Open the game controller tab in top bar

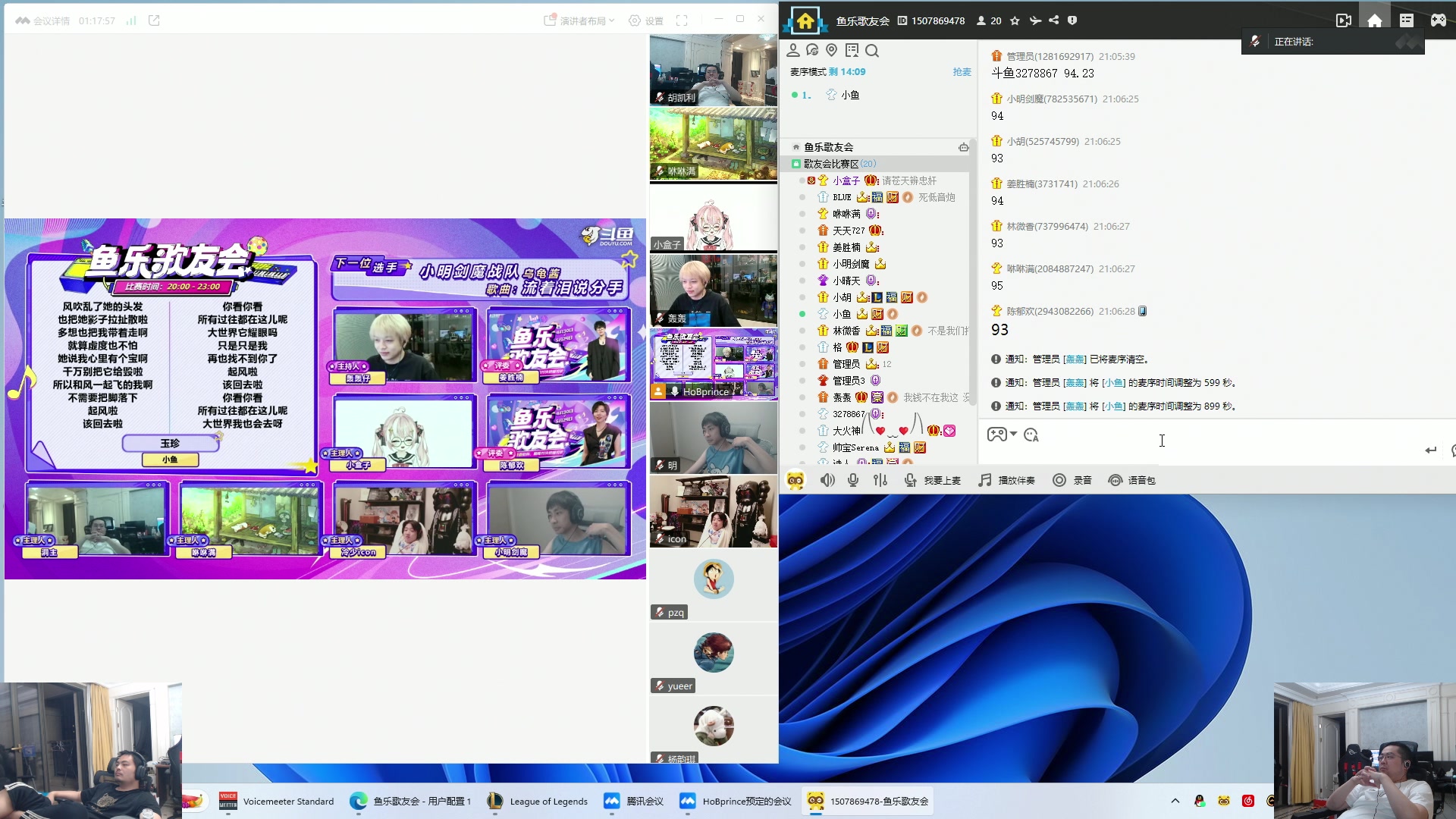click(x=1438, y=20)
